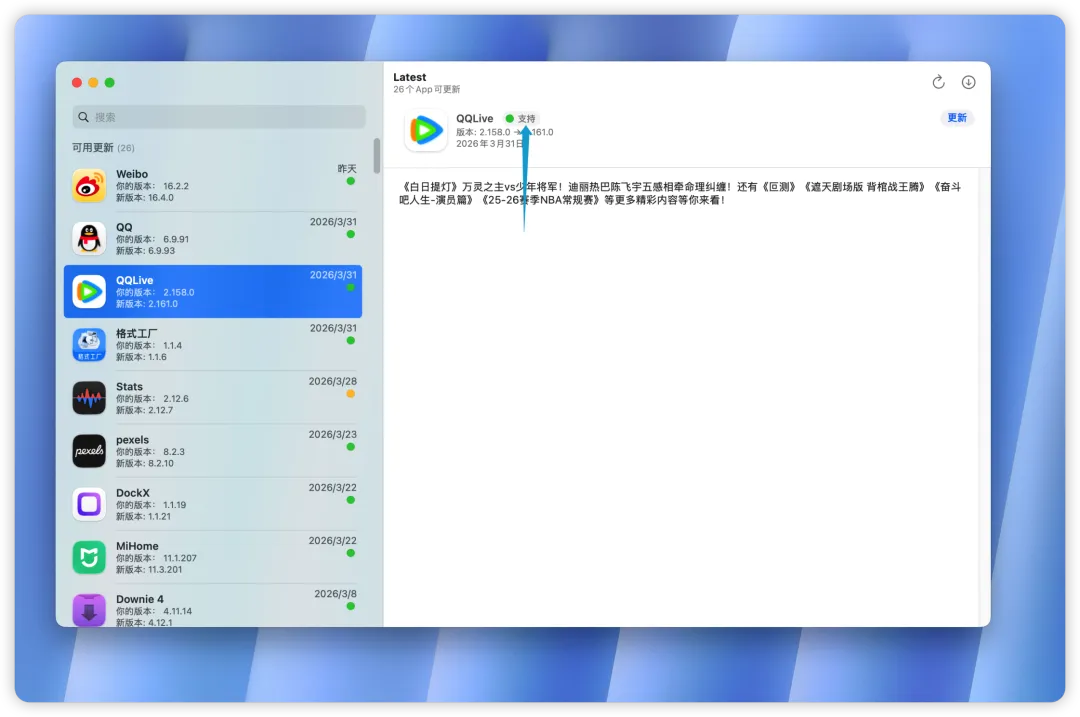Click the green status dot on pexels row
Image resolution: width=1080 pixels, height=717 pixels.
351,447
